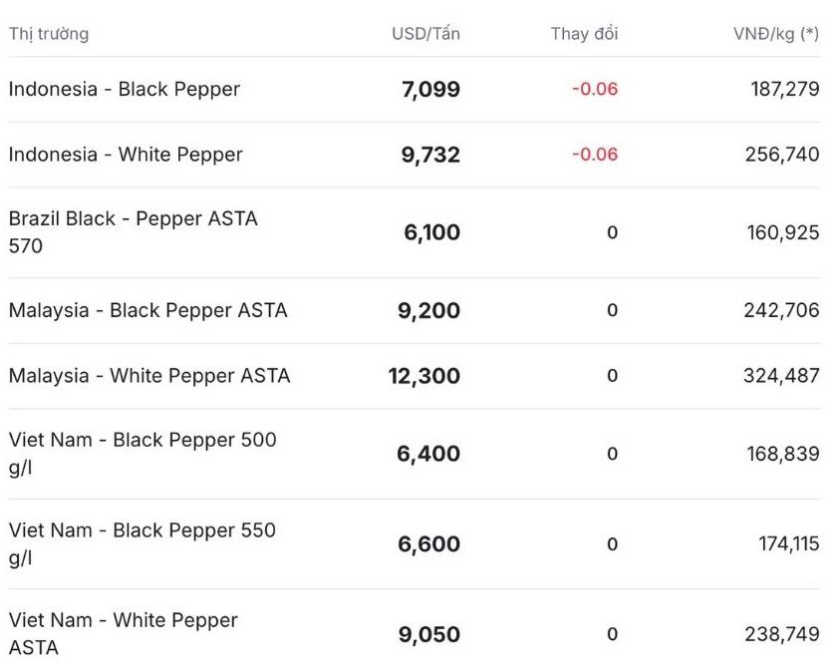The height and width of the screenshot is (664, 828).
Task: Click the 242,706 VNĐ/kg value
Action: (x=782, y=311)
